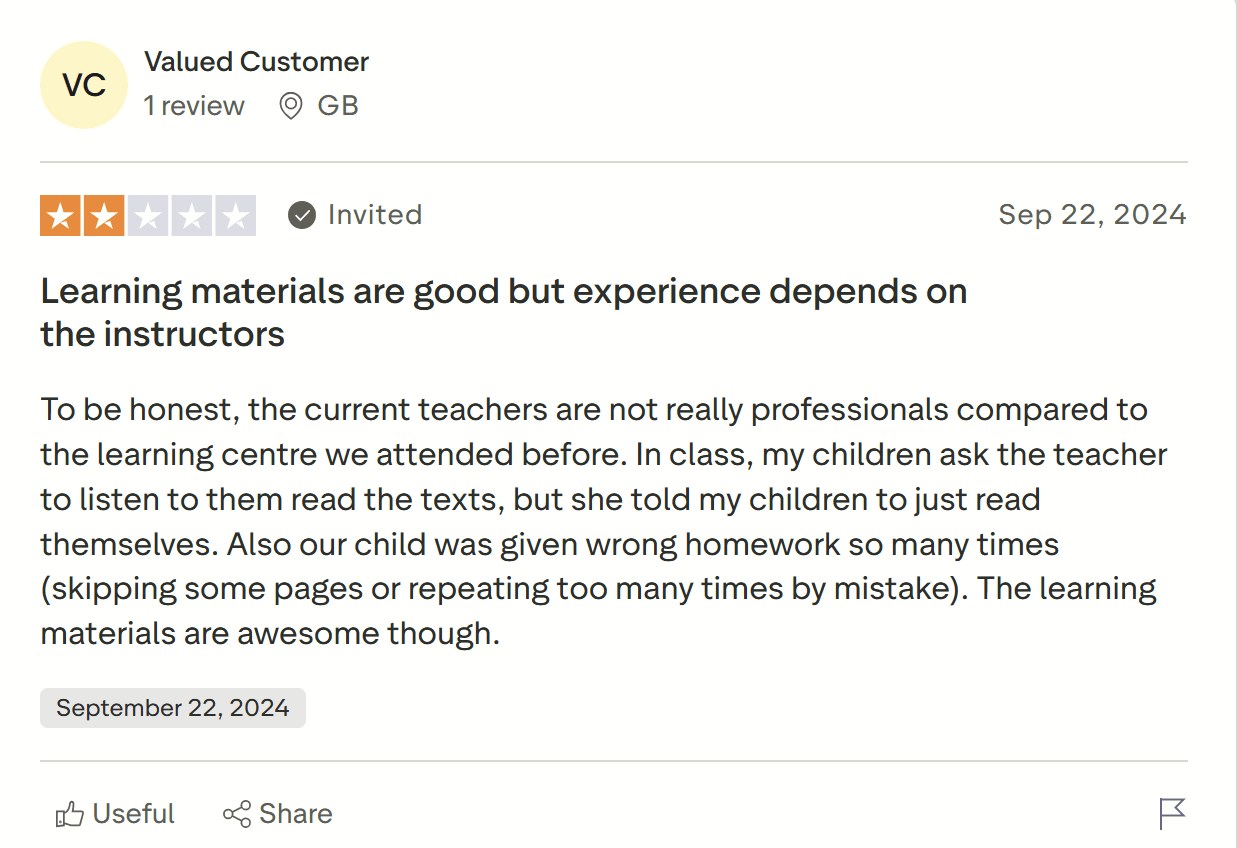This screenshot has height=848, width=1237.
Task: Click the verified checkmark icon beside Invited
Action: [x=302, y=215]
